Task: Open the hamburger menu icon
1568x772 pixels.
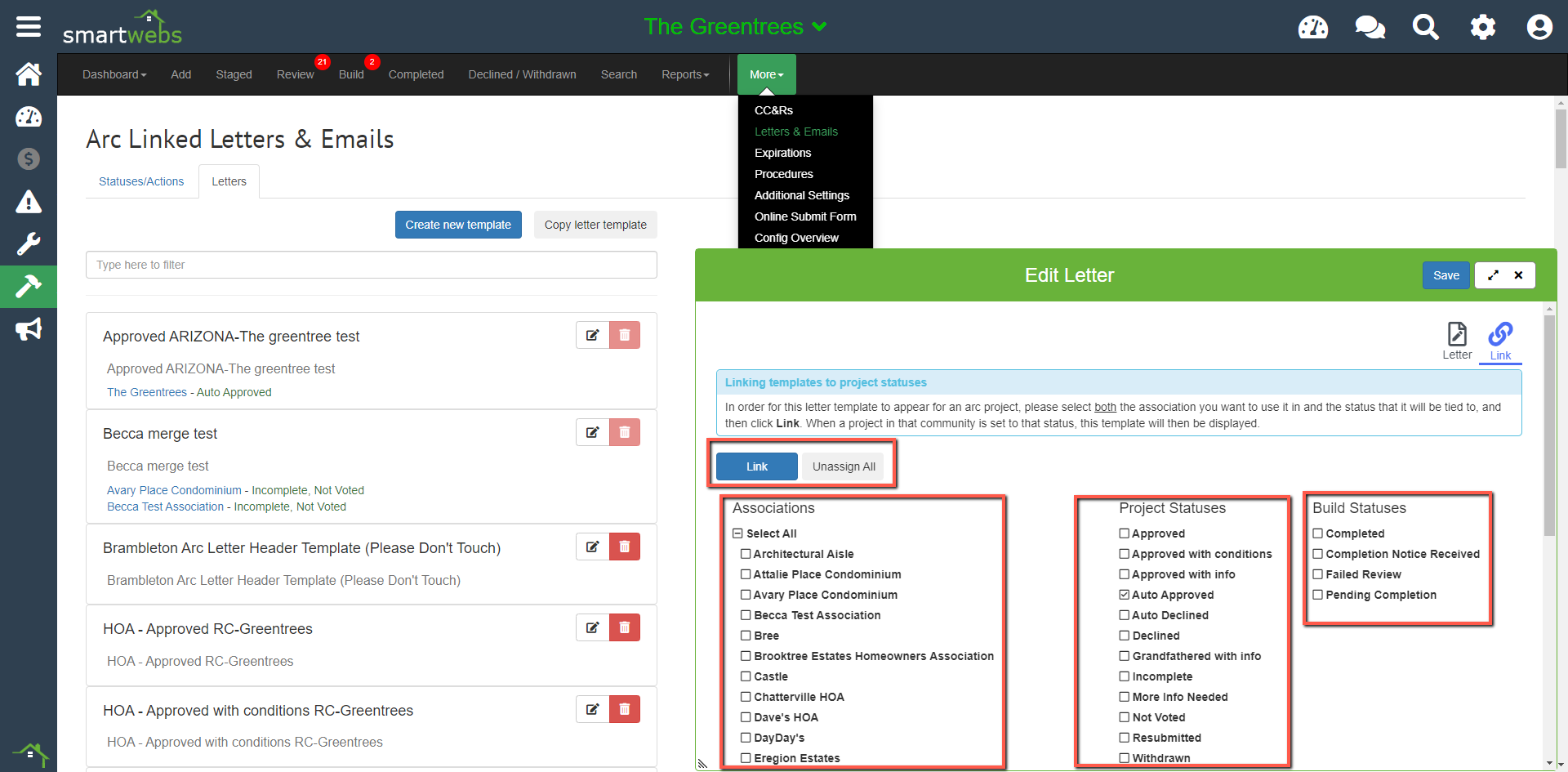Action: pos(29,27)
